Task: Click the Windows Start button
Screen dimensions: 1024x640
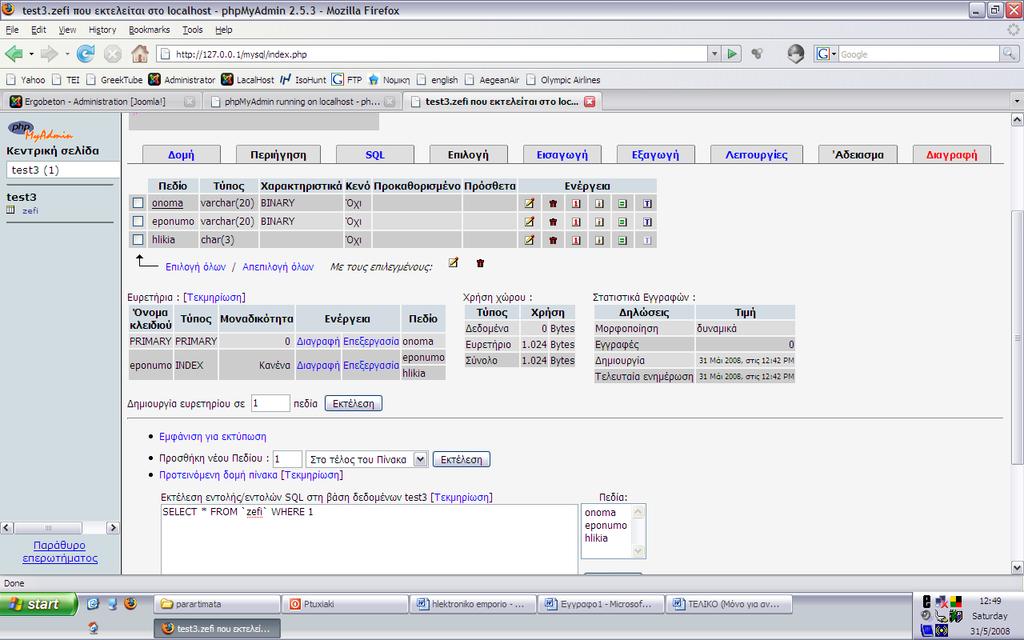Action: coord(38,604)
